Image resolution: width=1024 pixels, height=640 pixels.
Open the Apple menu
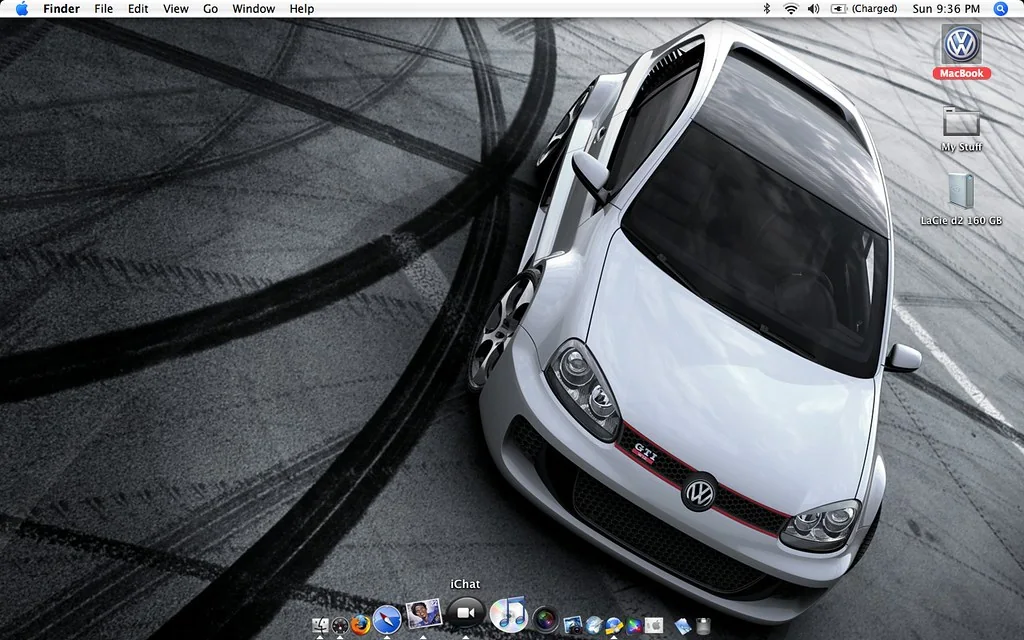[x=22, y=8]
